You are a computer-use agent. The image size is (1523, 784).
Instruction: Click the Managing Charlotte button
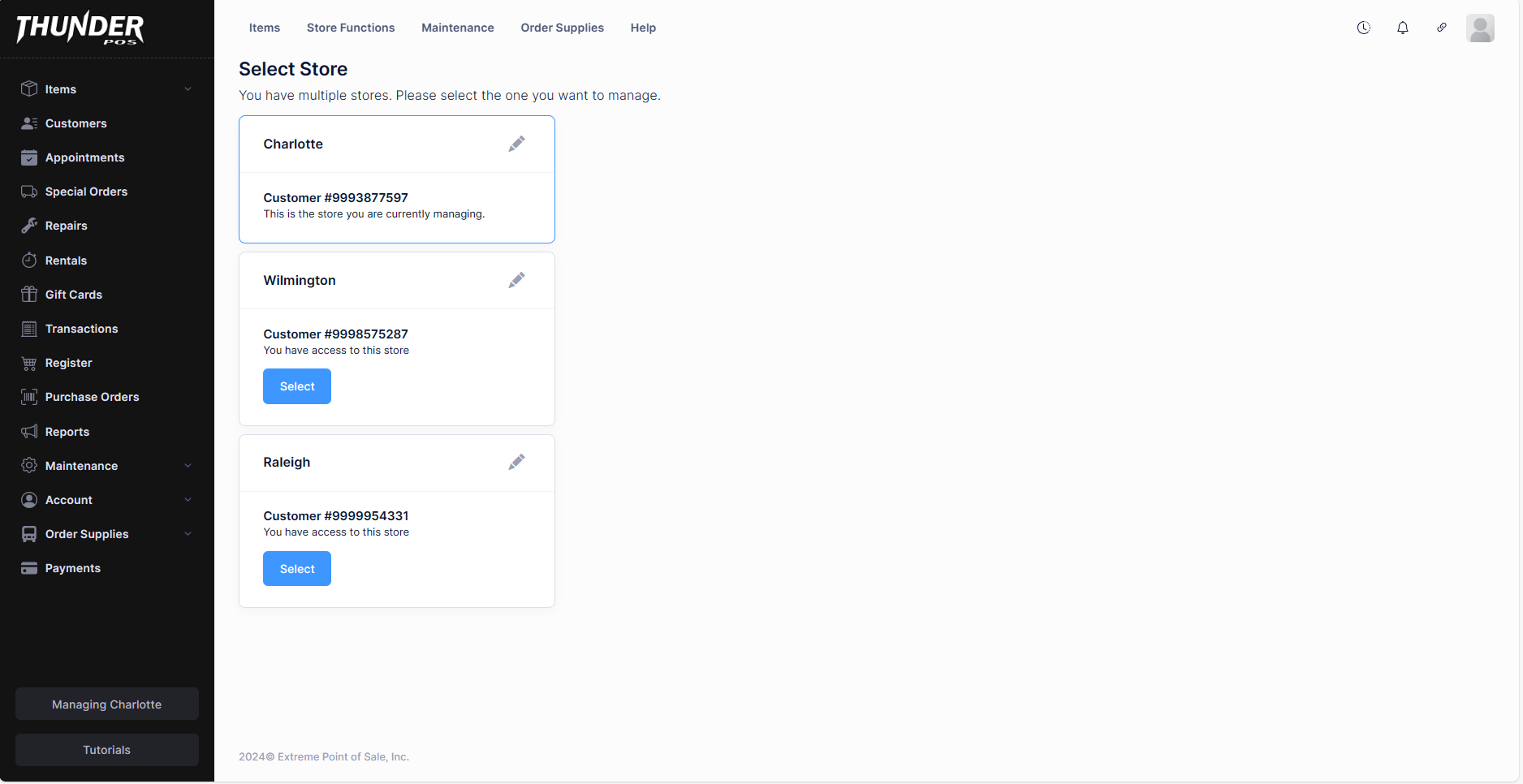(x=107, y=704)
